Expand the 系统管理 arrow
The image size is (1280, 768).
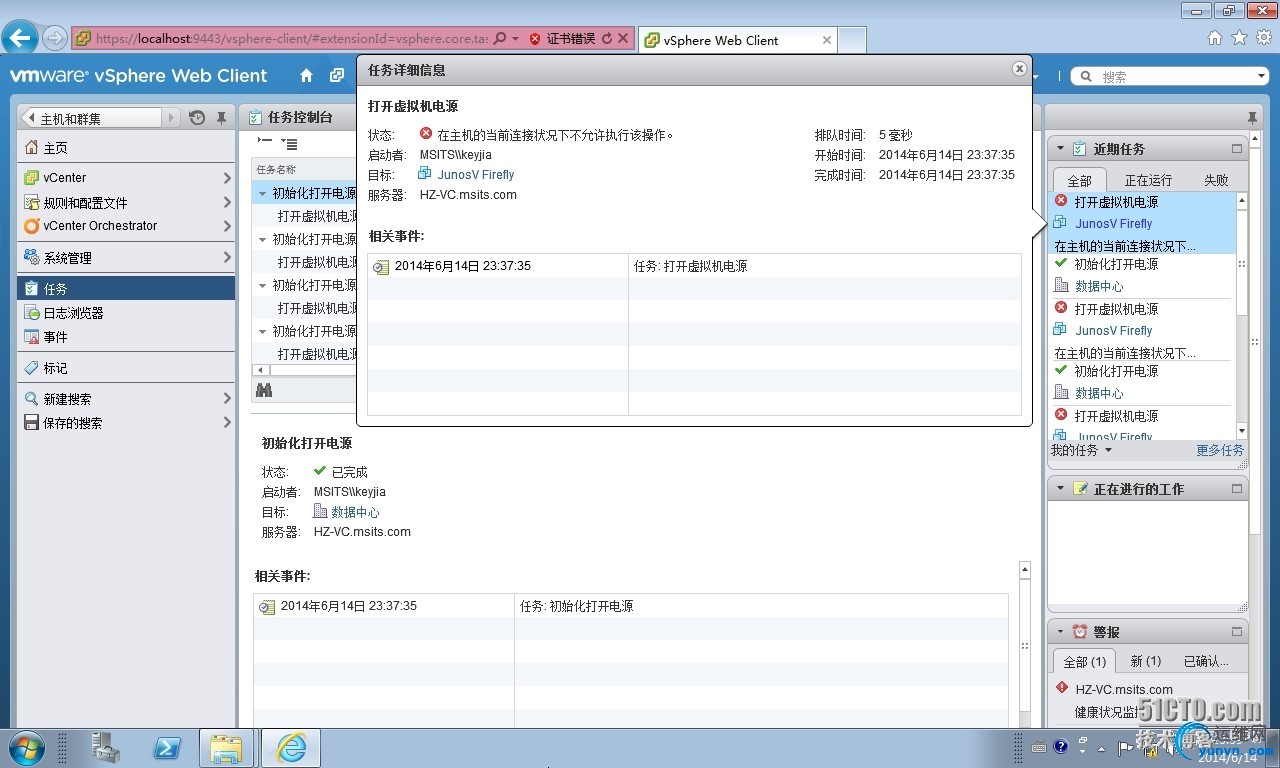(x=227, y=257)
